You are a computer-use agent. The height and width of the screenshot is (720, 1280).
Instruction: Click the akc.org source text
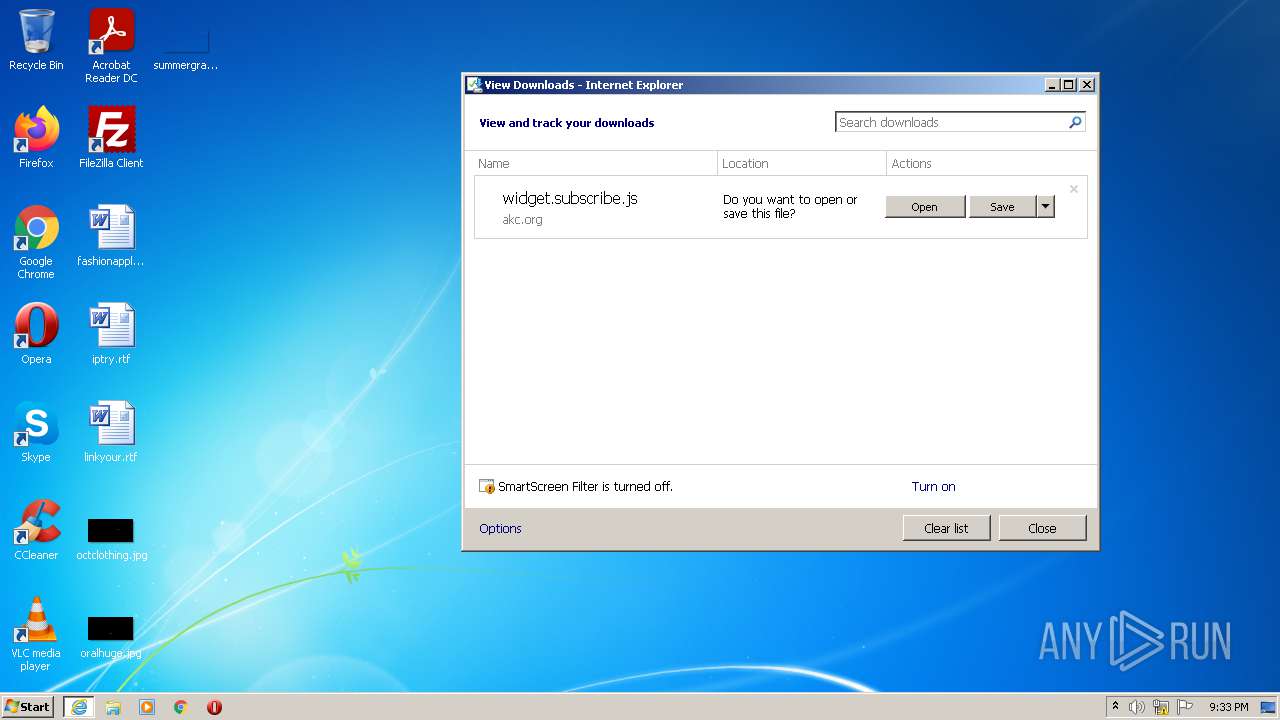pyautogui.click(x=522, y=220)
